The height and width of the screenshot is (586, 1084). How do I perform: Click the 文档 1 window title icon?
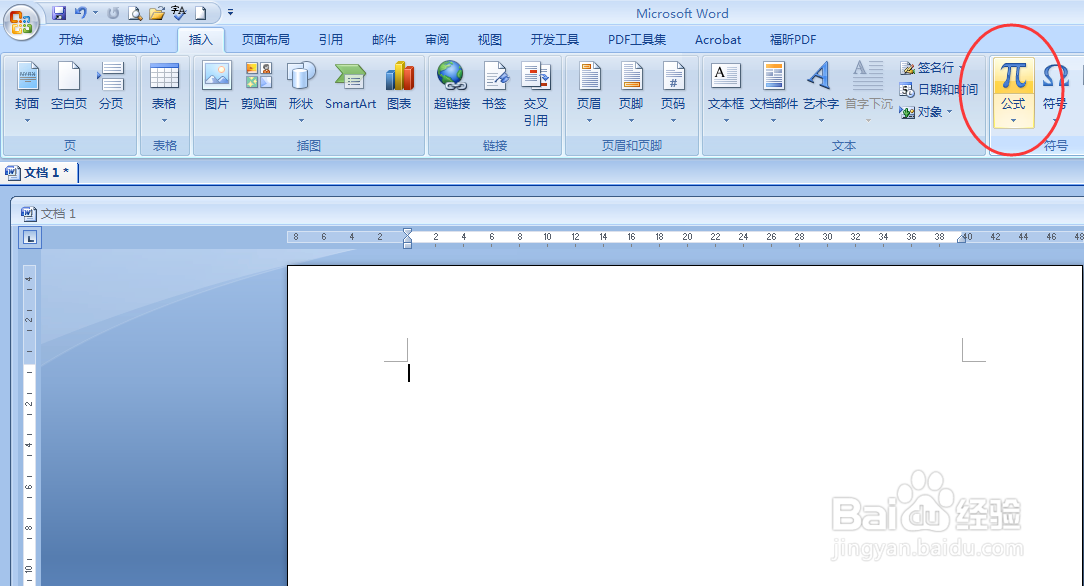click(28, 213)
